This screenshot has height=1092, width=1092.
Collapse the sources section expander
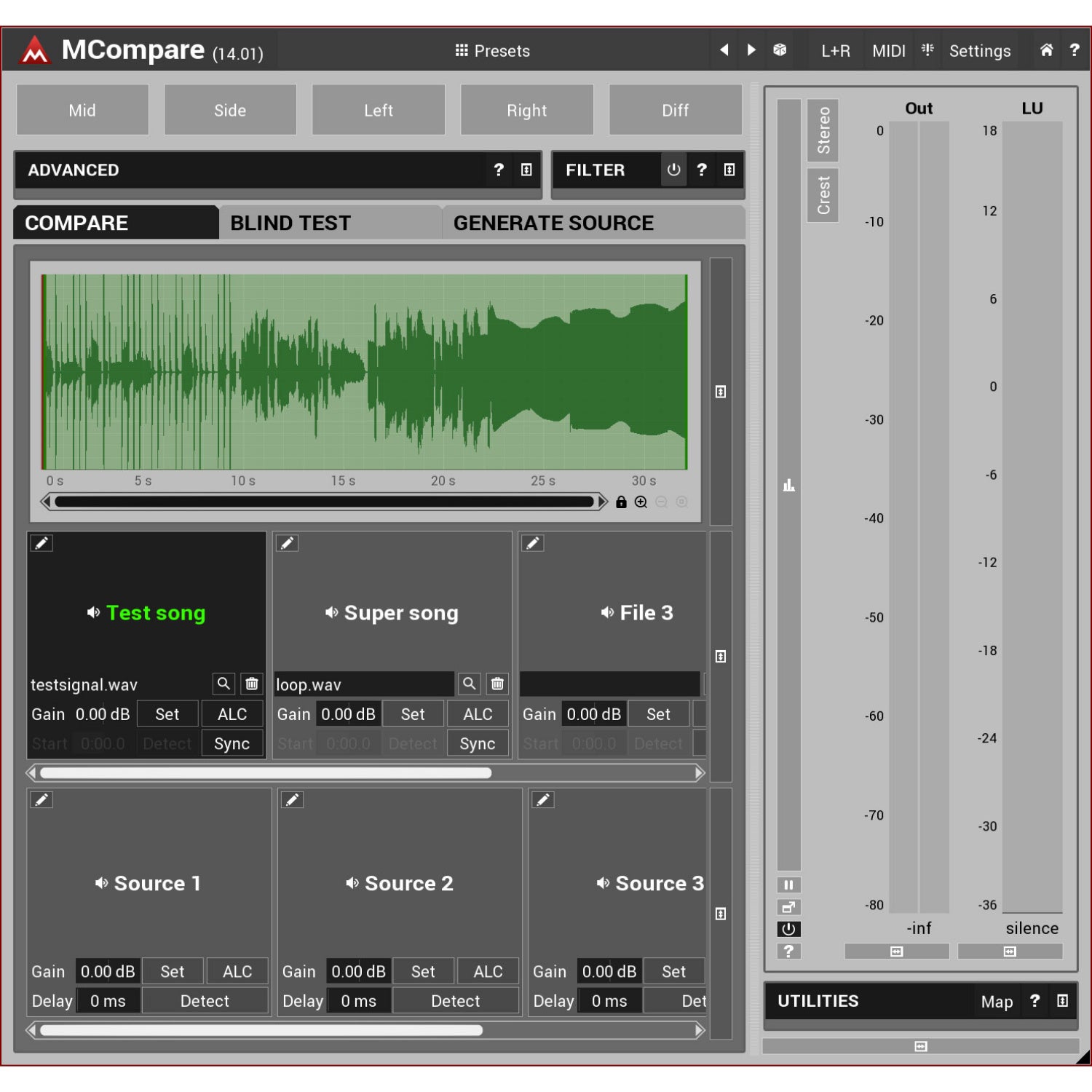(x=721, y=914)
